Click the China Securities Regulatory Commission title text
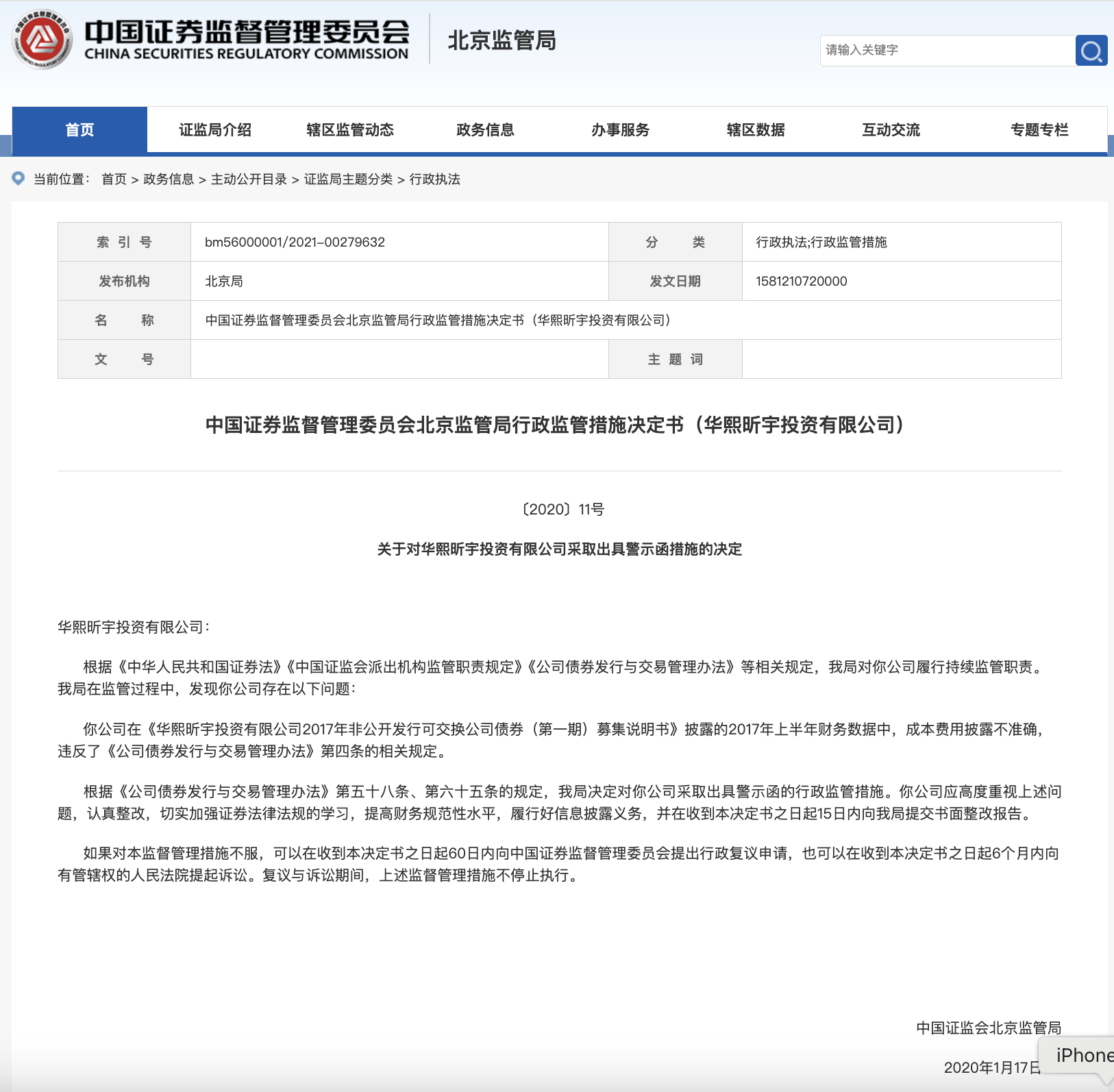Screen dimensions: 1114x1092 pyautogui.click(x=247, y=40)
